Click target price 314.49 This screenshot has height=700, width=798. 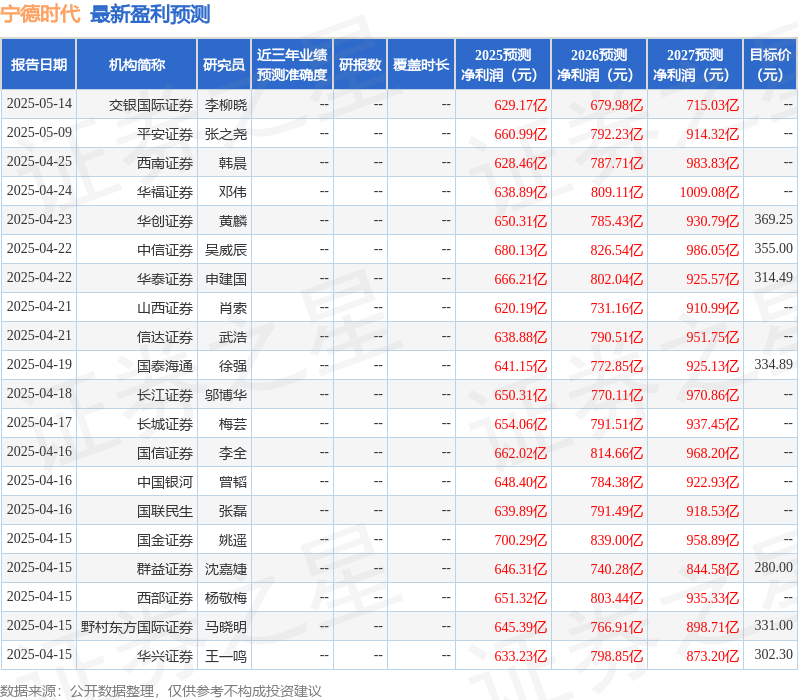(x=774, y=277)
